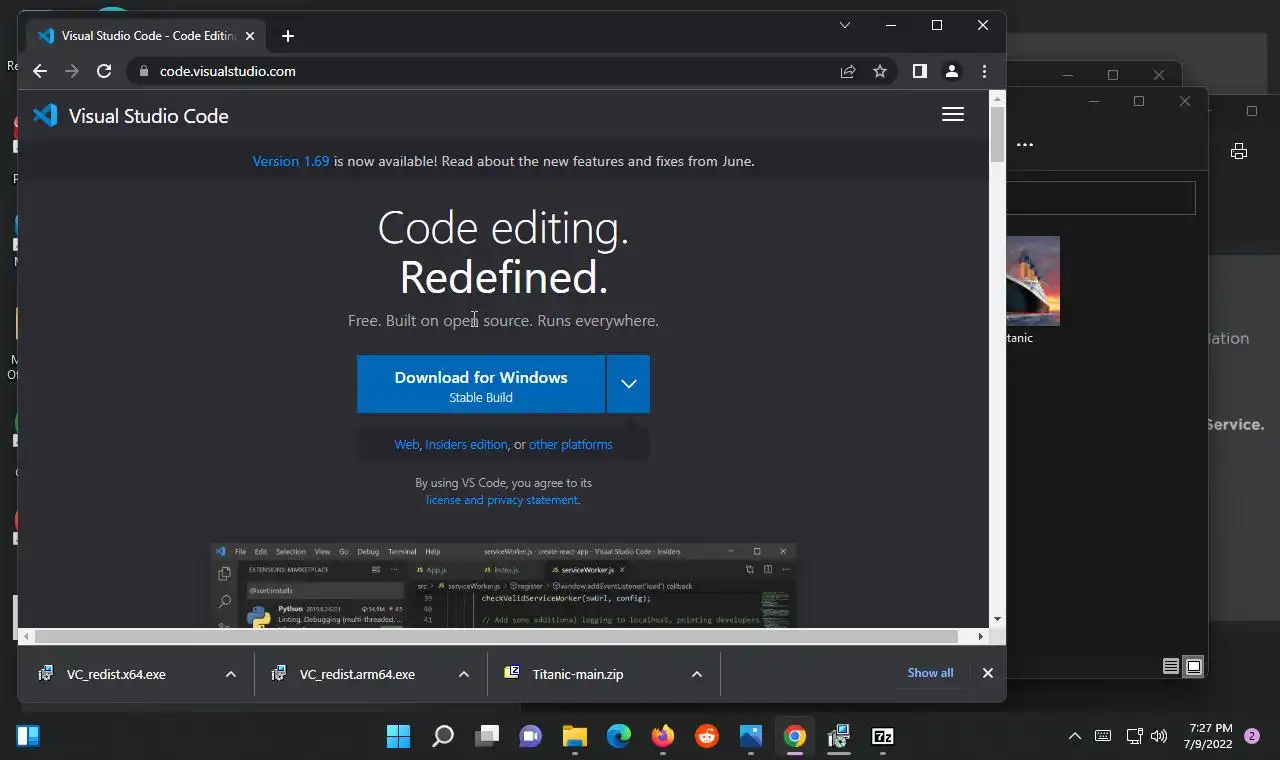This screenshot has height=760, width=1280.
Task: Expand Titanic-main.zip download options
Action: pos(697,674)
